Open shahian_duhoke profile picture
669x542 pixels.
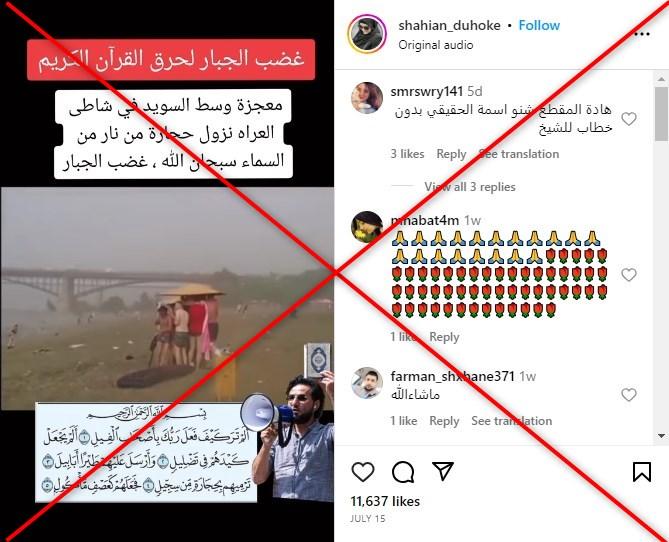pyautogui.click(x=367, y=34)
